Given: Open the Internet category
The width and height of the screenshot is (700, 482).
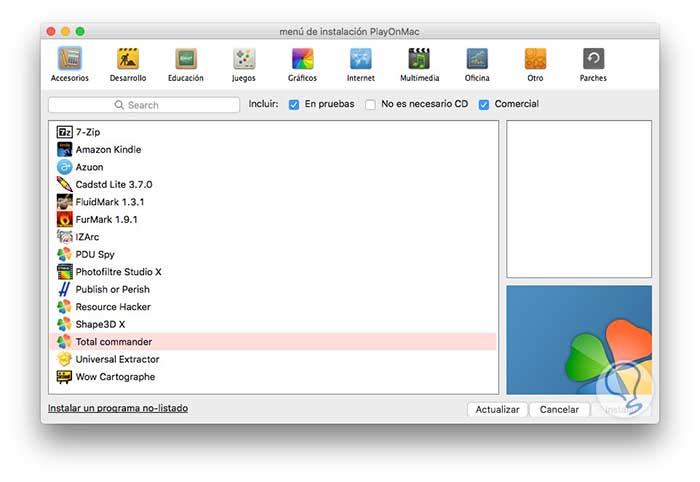Looking at the screenshot, I should (x=361, y=65).
